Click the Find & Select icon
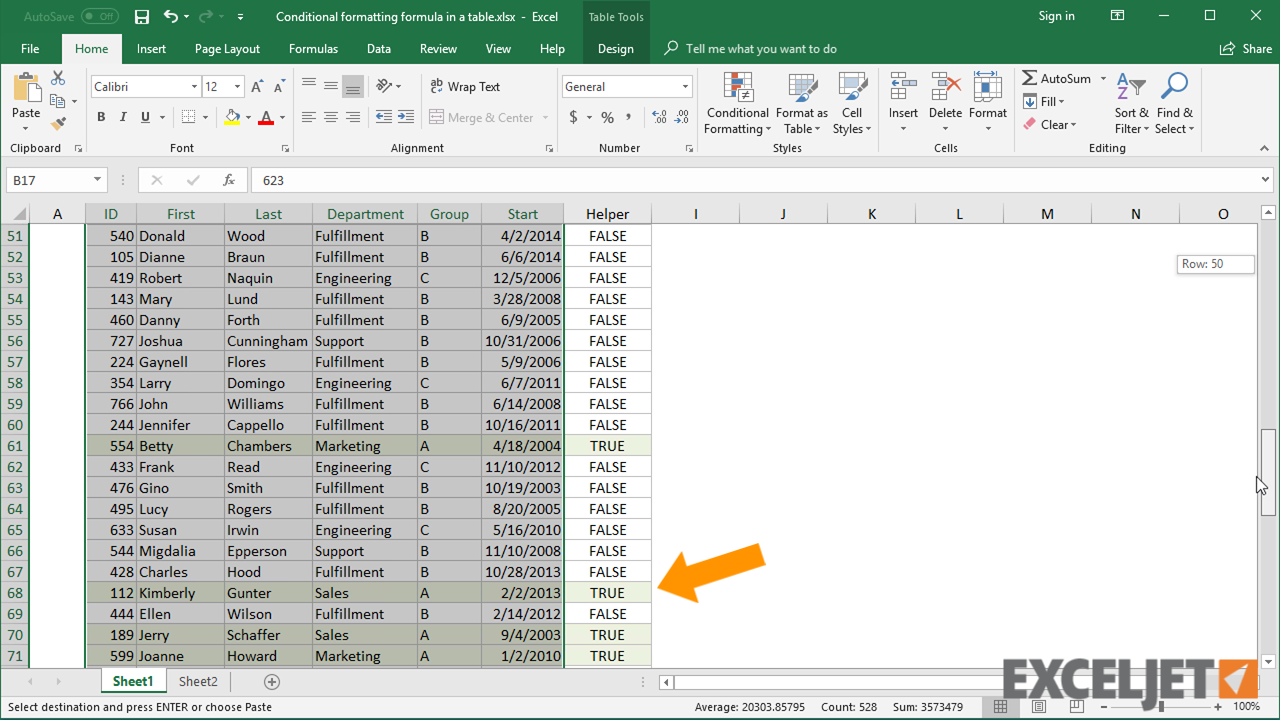The image size is (1280, 720). coord(1174,103)
